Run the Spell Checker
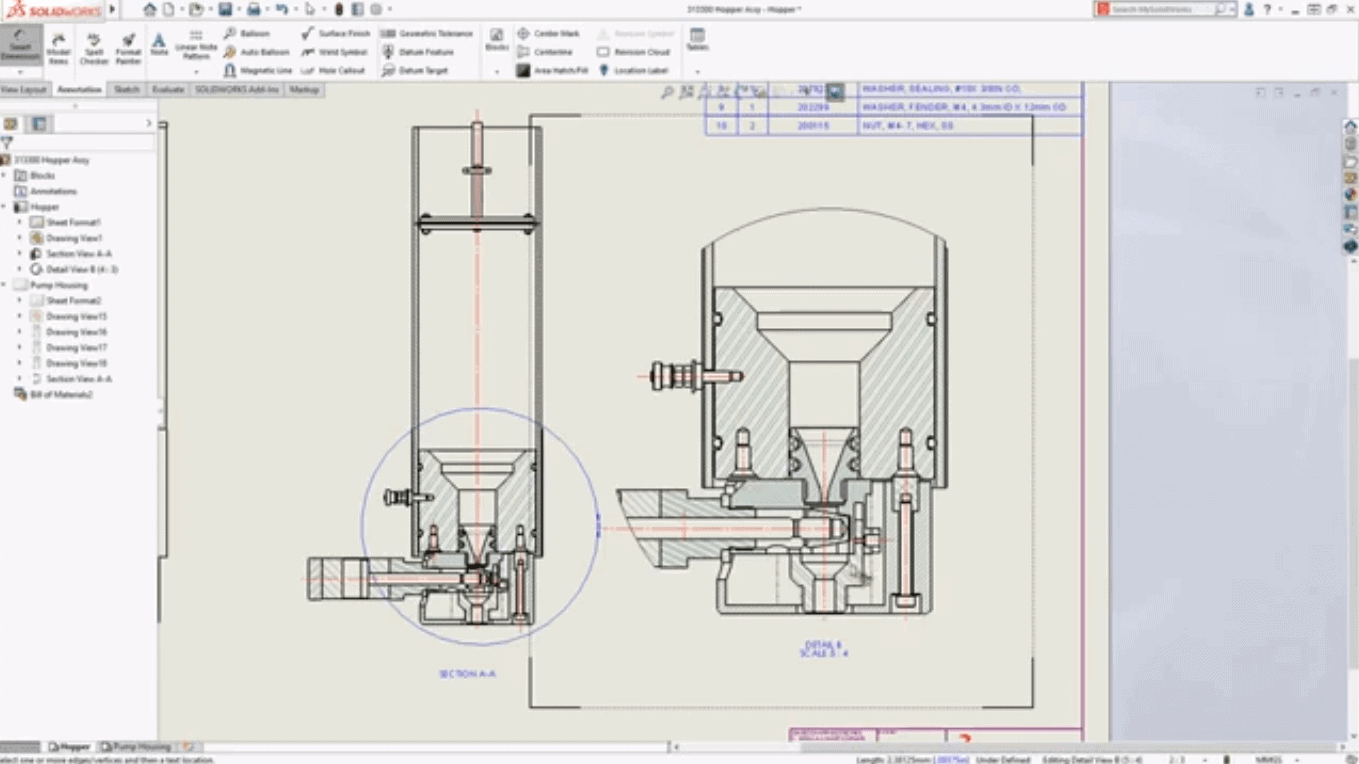Screen dimensions: 1359x764 [x=94, y=48]
